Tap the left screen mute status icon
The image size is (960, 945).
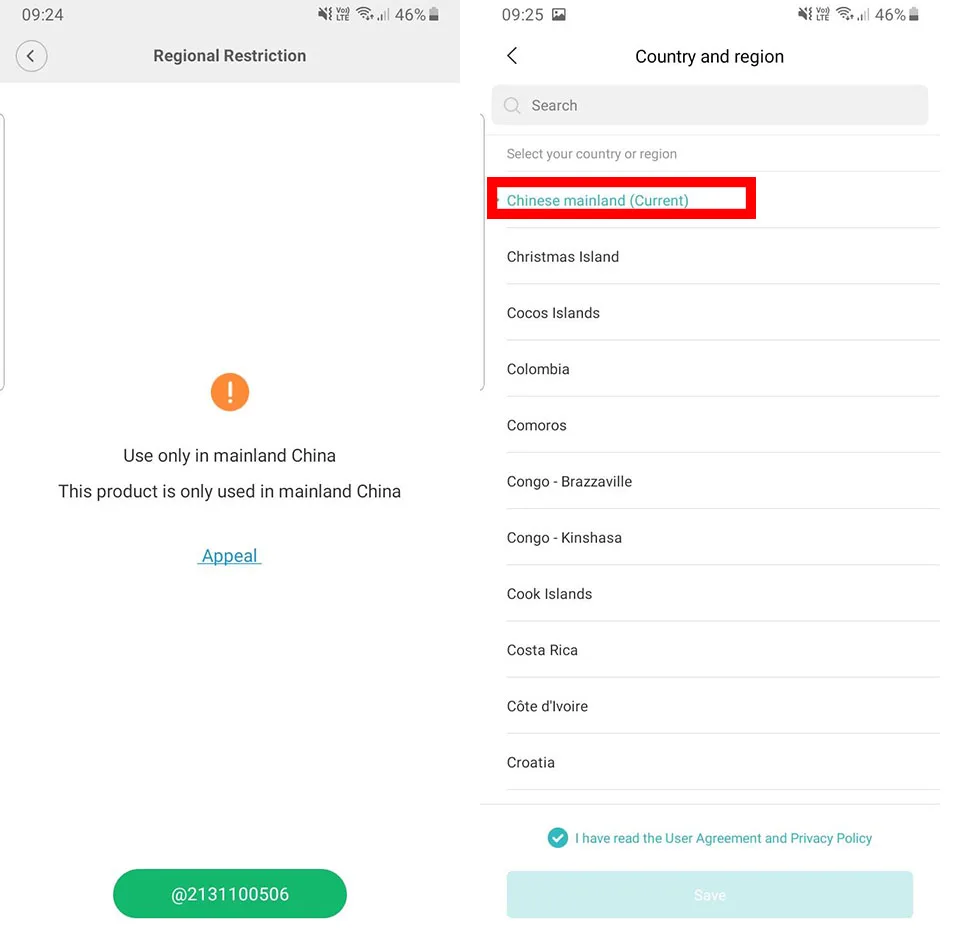325,14
